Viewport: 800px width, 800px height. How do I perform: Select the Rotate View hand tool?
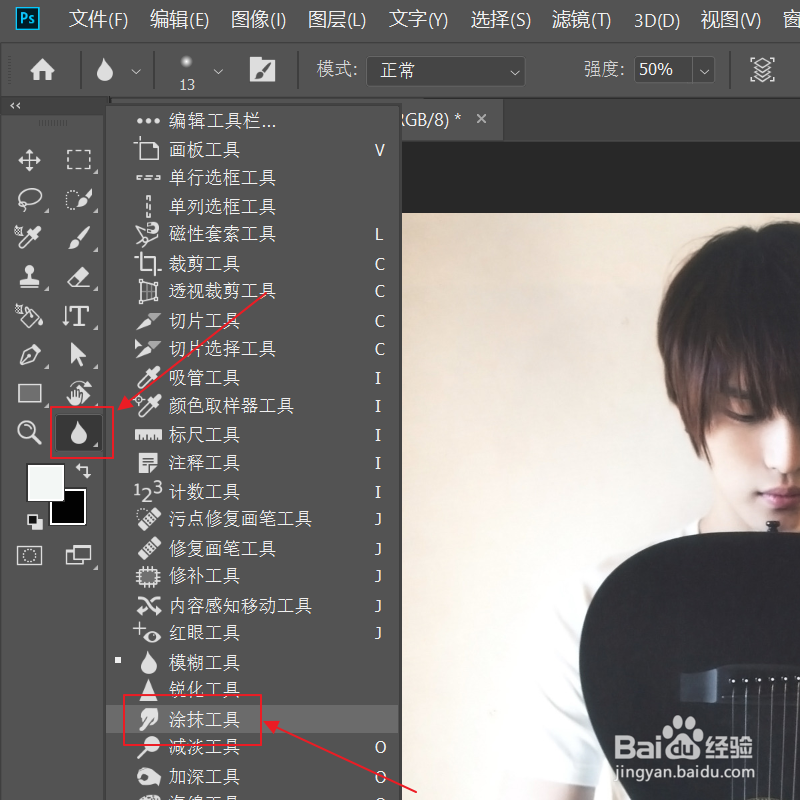click(79, 393)
